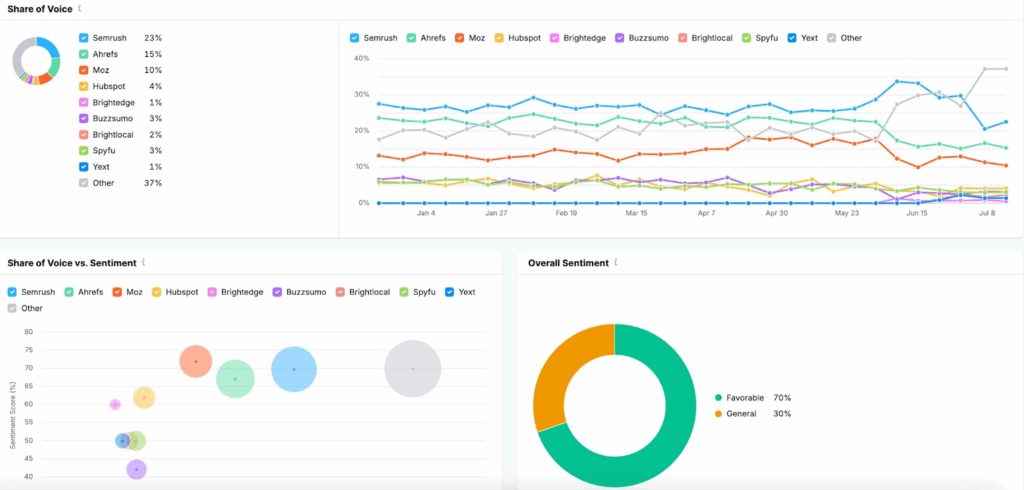Image resolution: width=1024 pixels, height=490 pixels.
Task: Open info icon next to Share of Voice vs. Sentiment
Action: tap(145, 263)
